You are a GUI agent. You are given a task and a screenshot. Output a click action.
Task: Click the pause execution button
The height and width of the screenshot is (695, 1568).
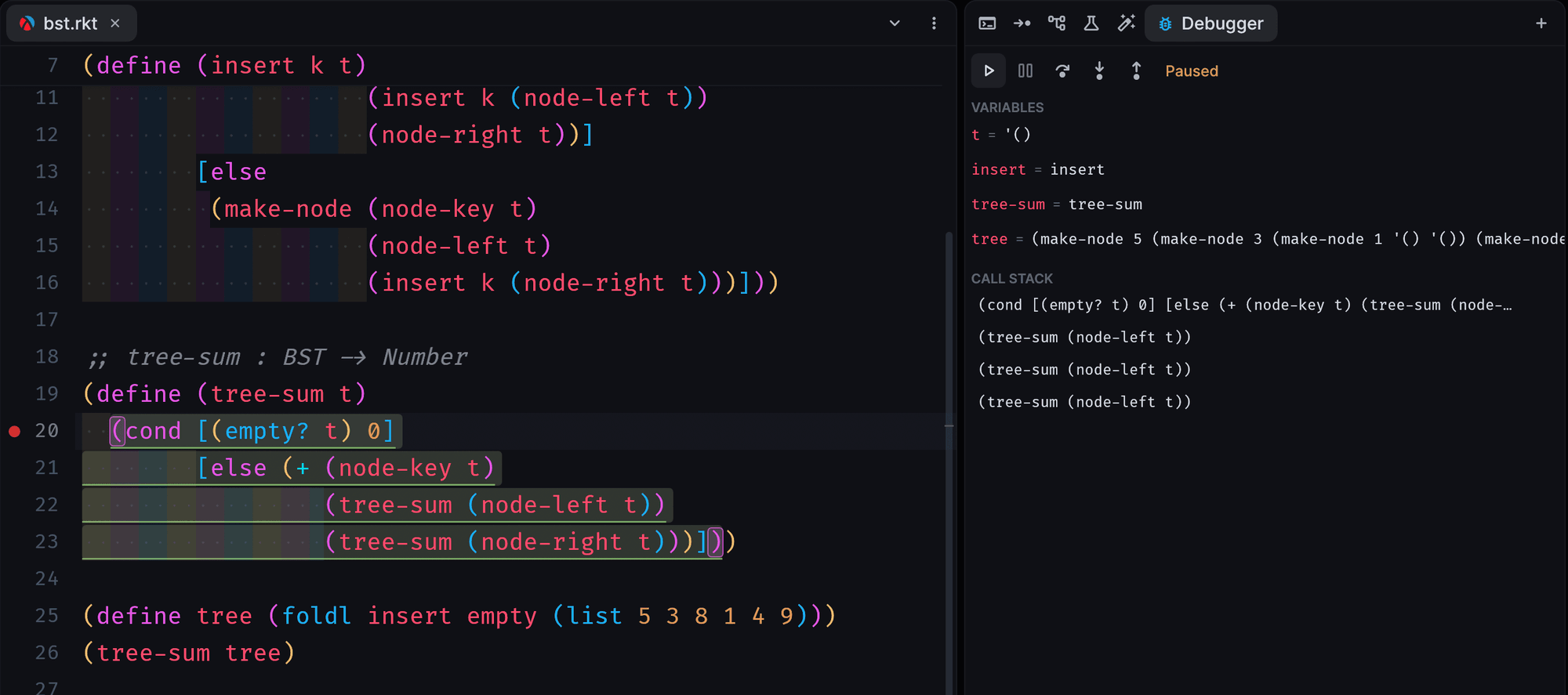[1025, 71]
